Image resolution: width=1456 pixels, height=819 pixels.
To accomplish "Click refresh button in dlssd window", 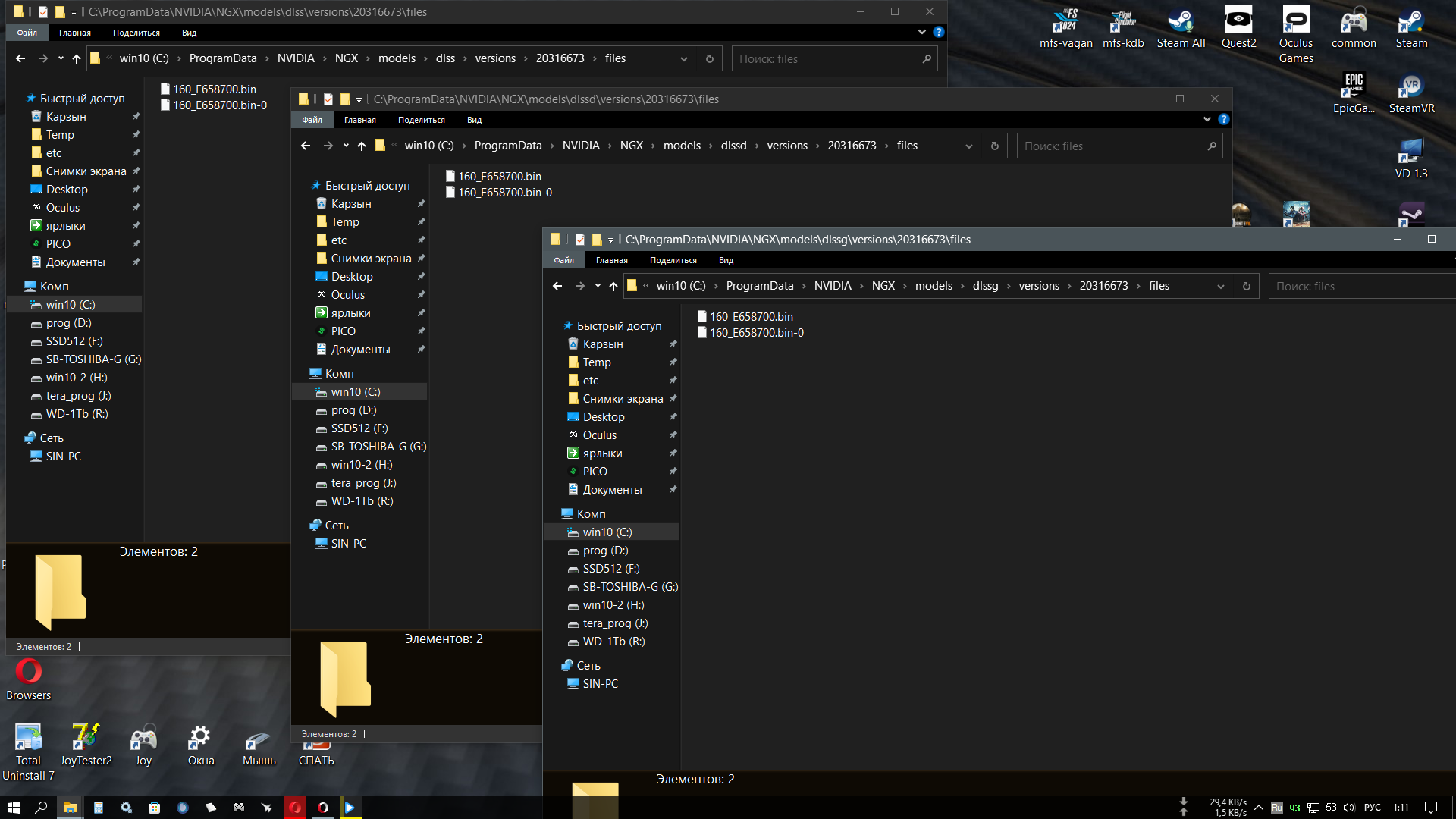I will pyautogui.click(x=995, y=146).
